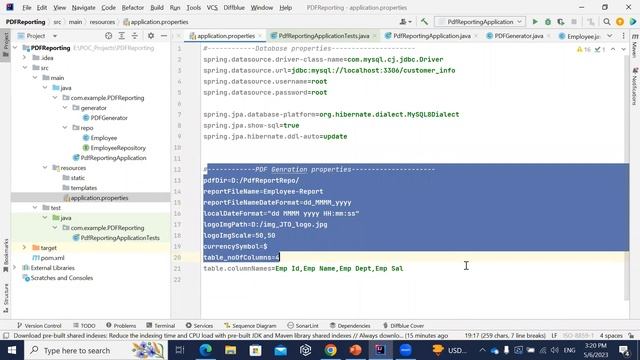The width and height of the screenshot is (640, 360).
Task: Open Version Control tool window
Action: click(39, 326)
